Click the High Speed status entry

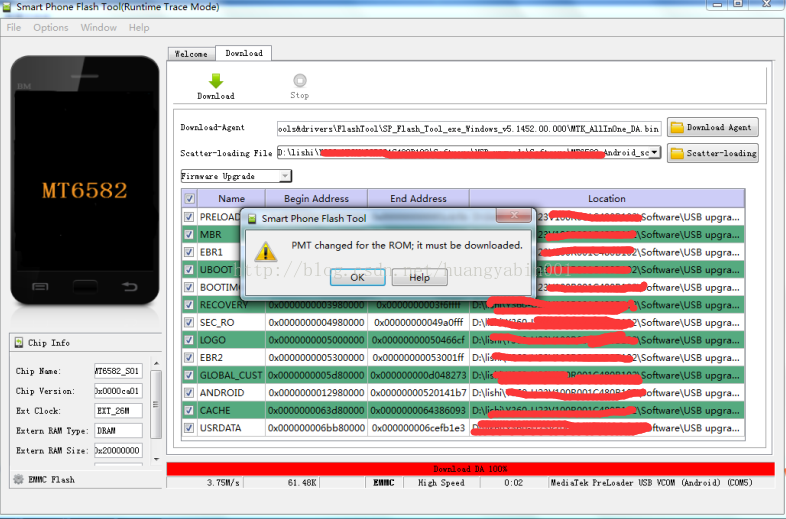click(x=441, y=482)
